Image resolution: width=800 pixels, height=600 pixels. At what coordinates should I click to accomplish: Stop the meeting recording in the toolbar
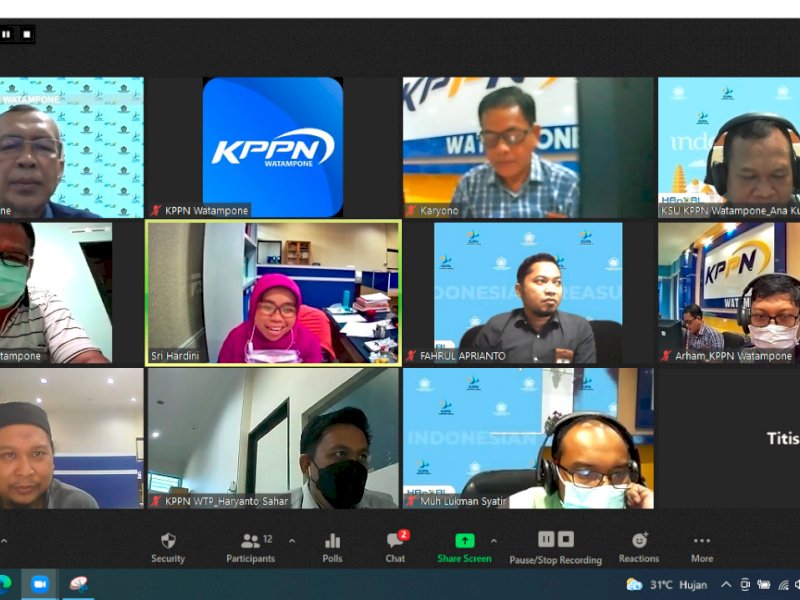tap(565, 539)
